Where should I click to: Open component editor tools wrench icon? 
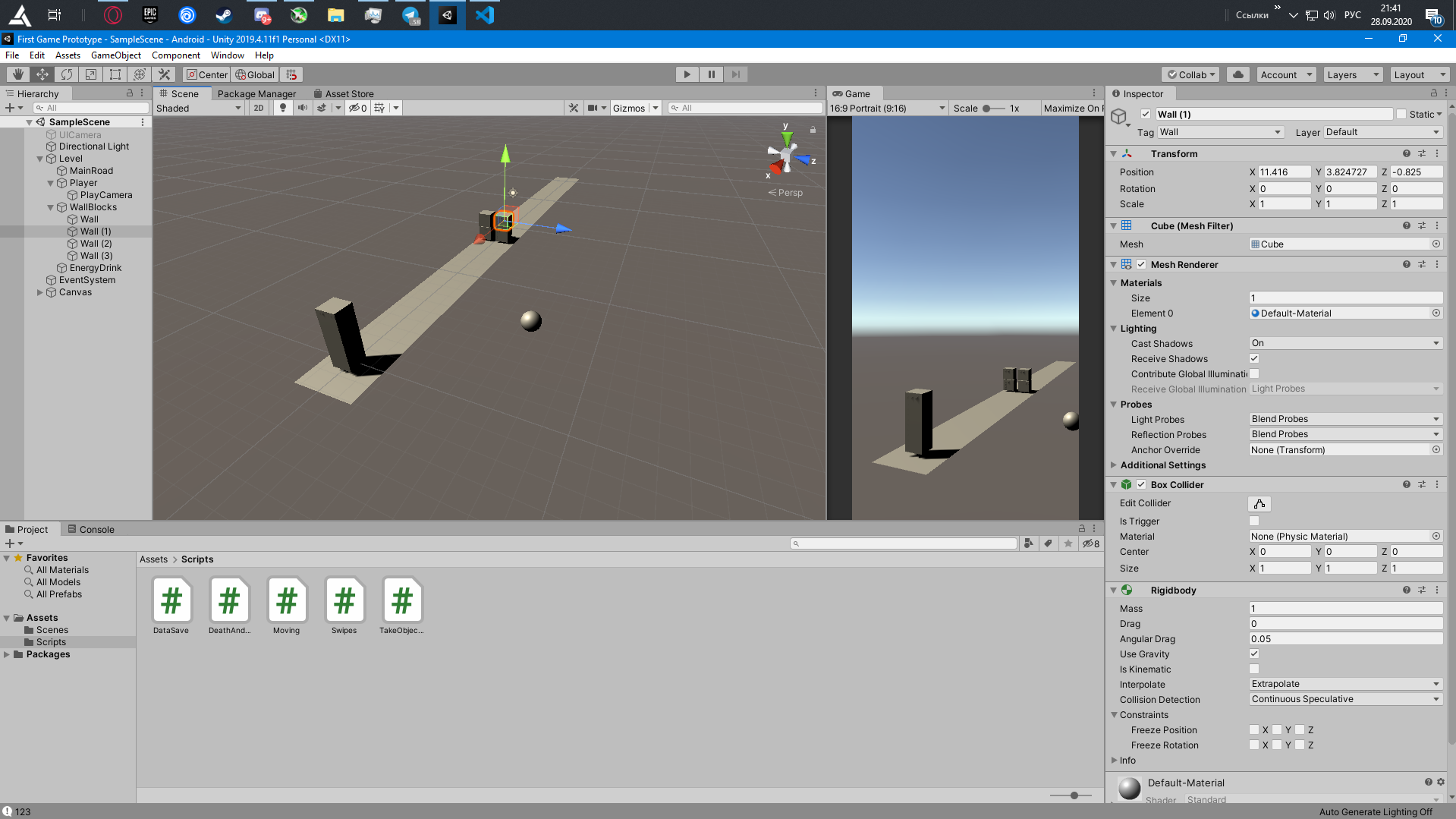click(574, 108)
